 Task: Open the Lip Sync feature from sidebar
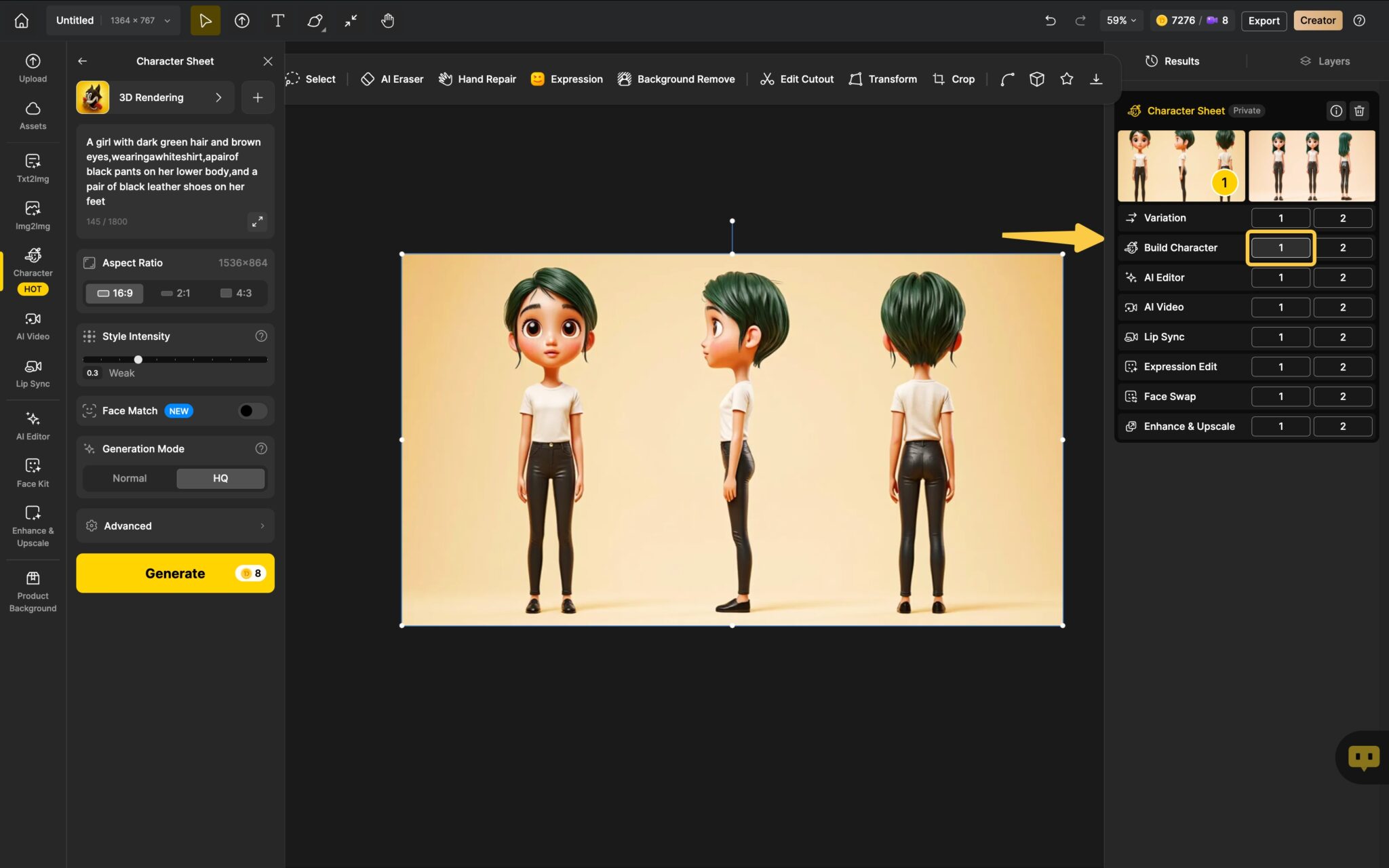click(x=32, y=372)
